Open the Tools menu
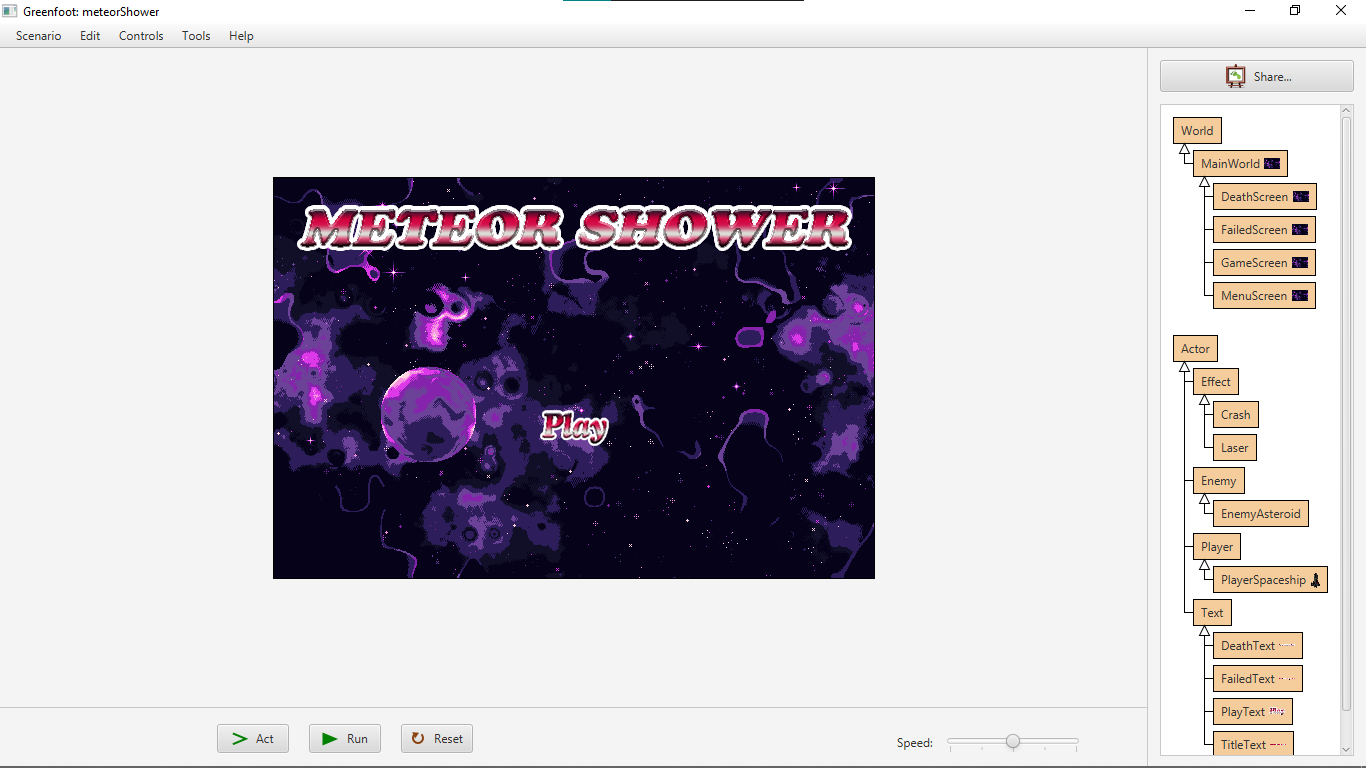Image resolution: width=1366 pixels, height=768 pixels. click(196, 36)
